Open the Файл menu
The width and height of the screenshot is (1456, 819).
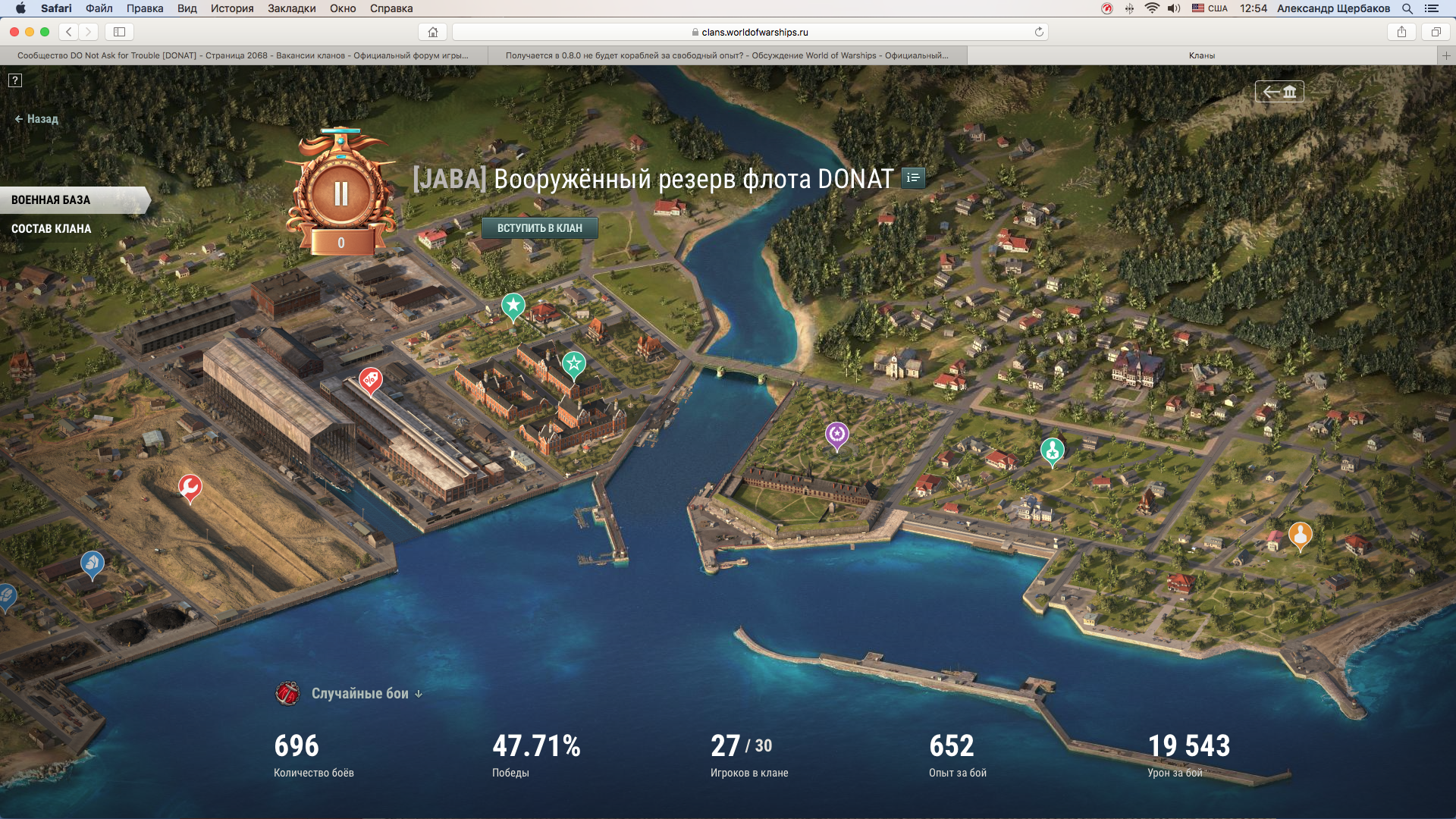click(99, 8)
